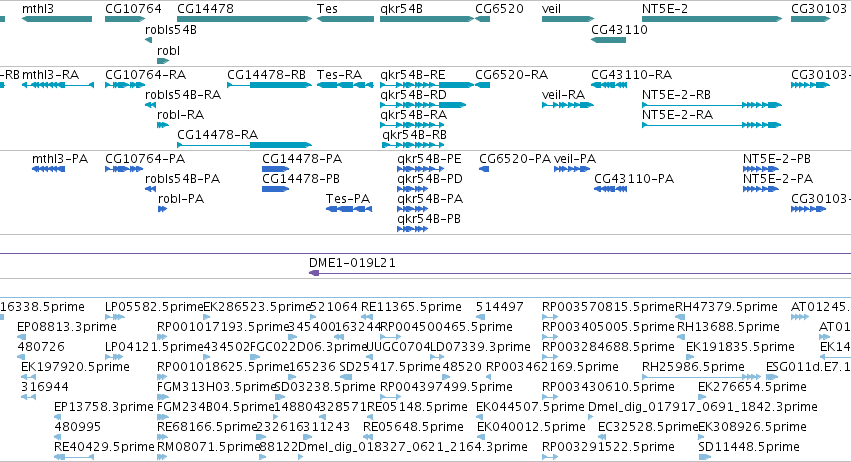This screenshot has width=851, height=462.
Task: Click the robl gene feature
Action: point(163,61)
